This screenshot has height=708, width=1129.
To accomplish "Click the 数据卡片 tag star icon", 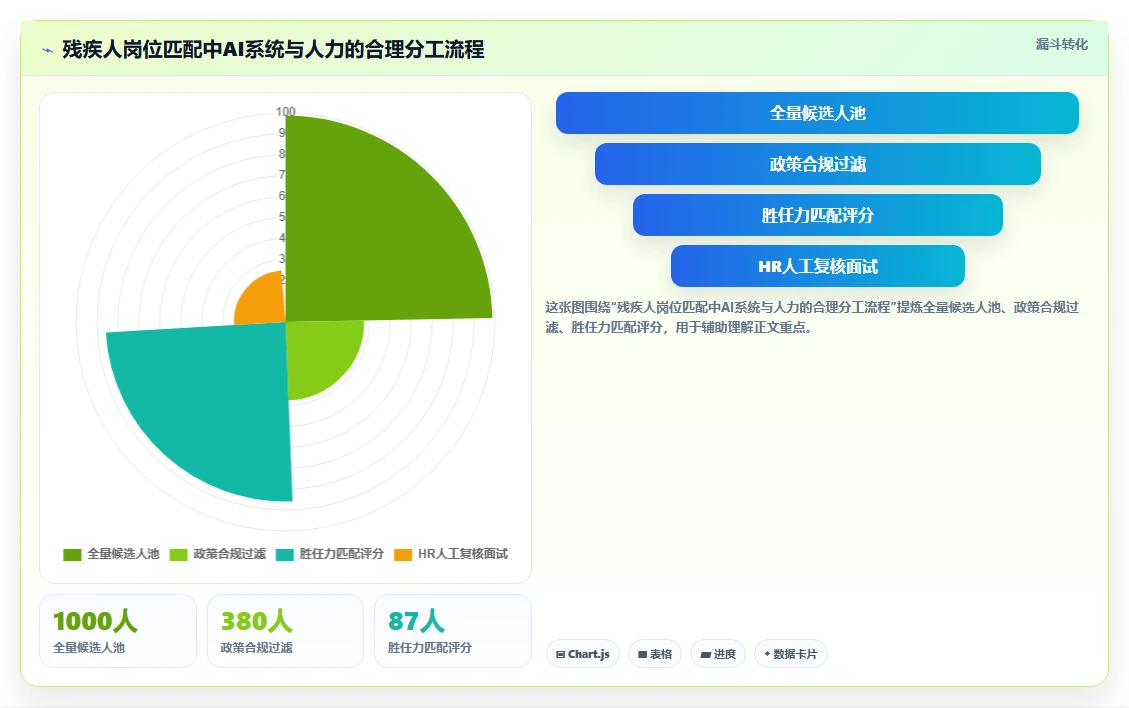I will pos(768,654).
